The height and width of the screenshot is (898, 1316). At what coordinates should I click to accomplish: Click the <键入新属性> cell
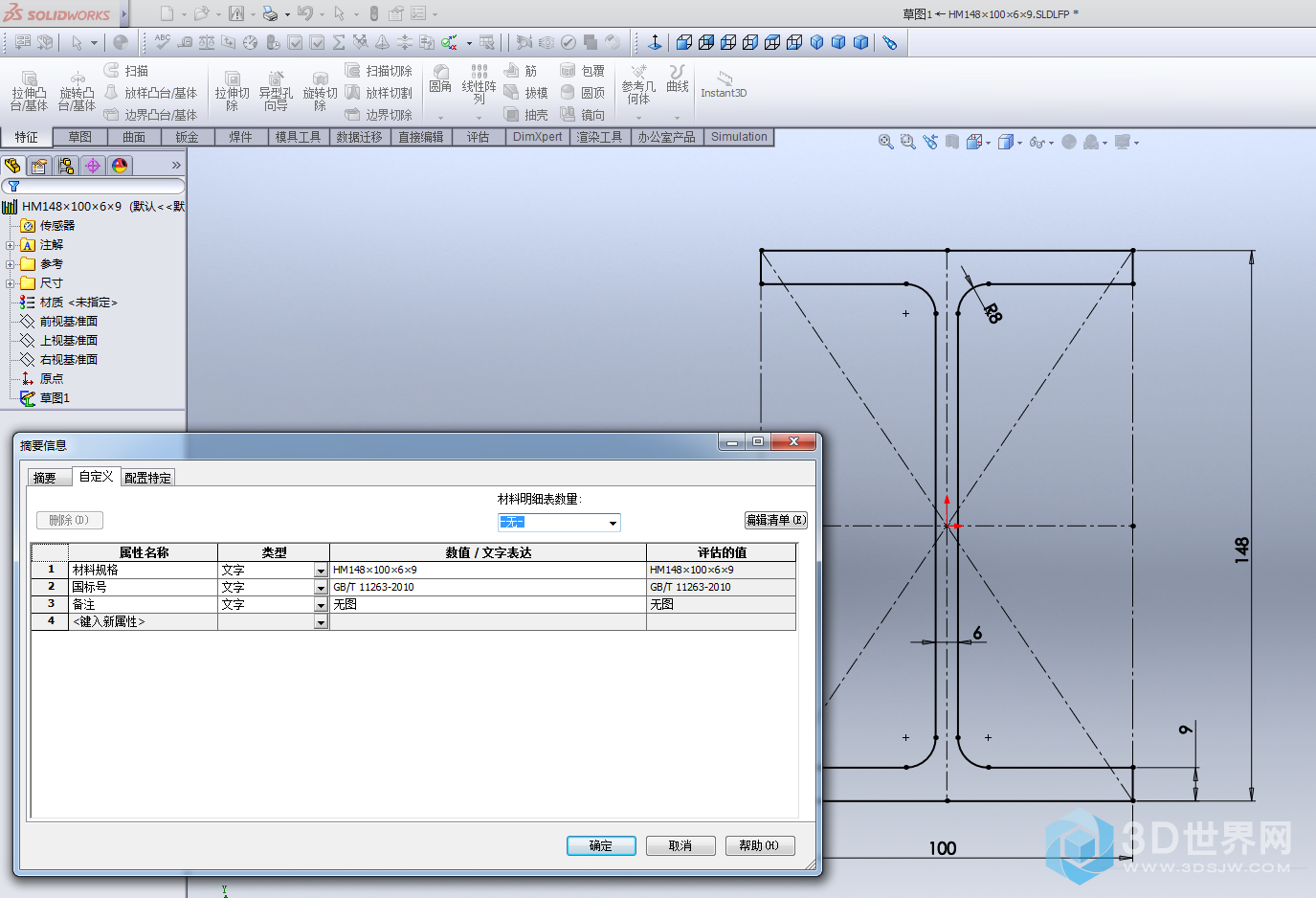[144, 621]
